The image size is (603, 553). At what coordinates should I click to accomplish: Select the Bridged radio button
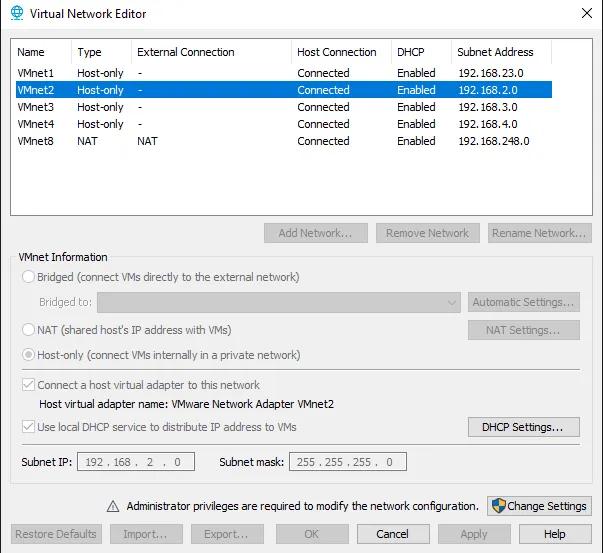28,277
